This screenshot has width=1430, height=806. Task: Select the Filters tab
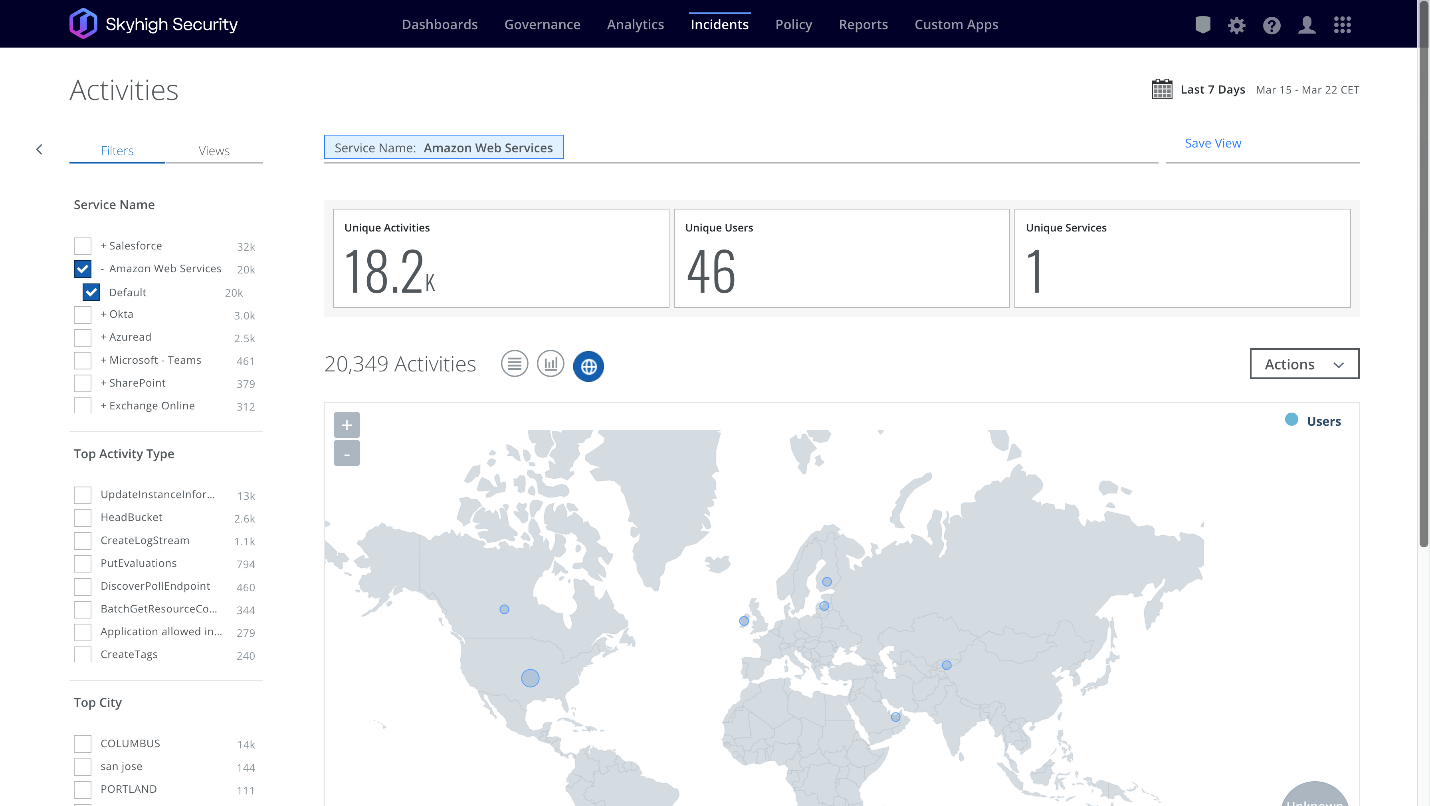pyautogui.click(x=117, y=151)
